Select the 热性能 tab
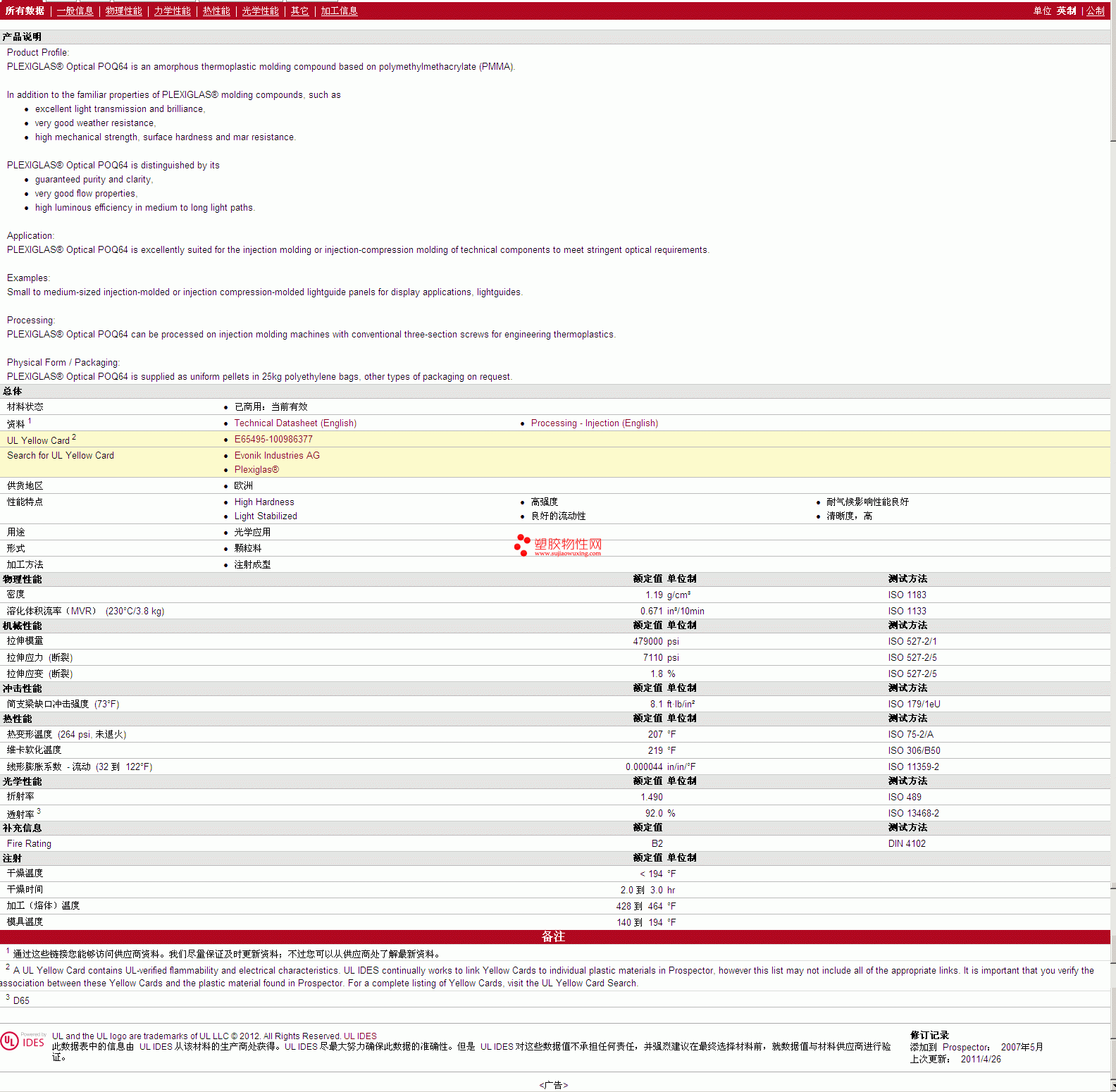1116x1092 pixels. 216,11
